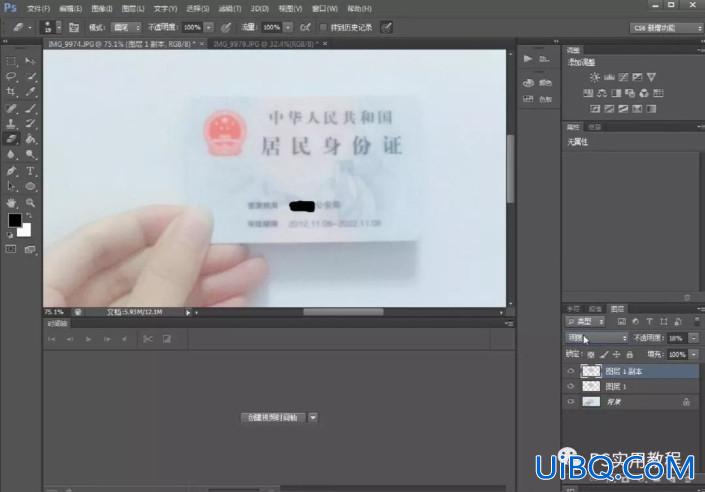This screenshot has height=492, width=705.
Task: Expand the timeline type dropdown arrow
Action: (x=313, y=417)
